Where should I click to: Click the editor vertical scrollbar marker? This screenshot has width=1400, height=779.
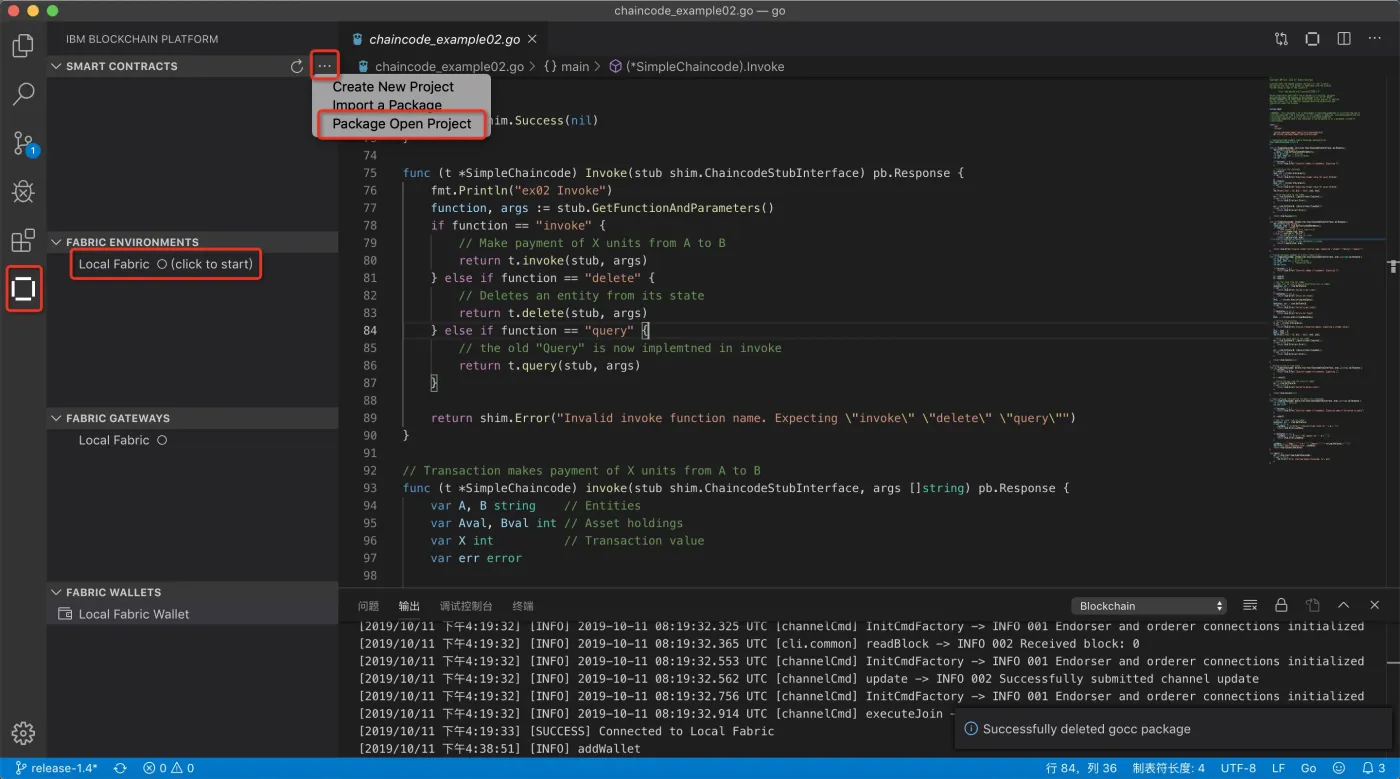[x=1393, y=266]
